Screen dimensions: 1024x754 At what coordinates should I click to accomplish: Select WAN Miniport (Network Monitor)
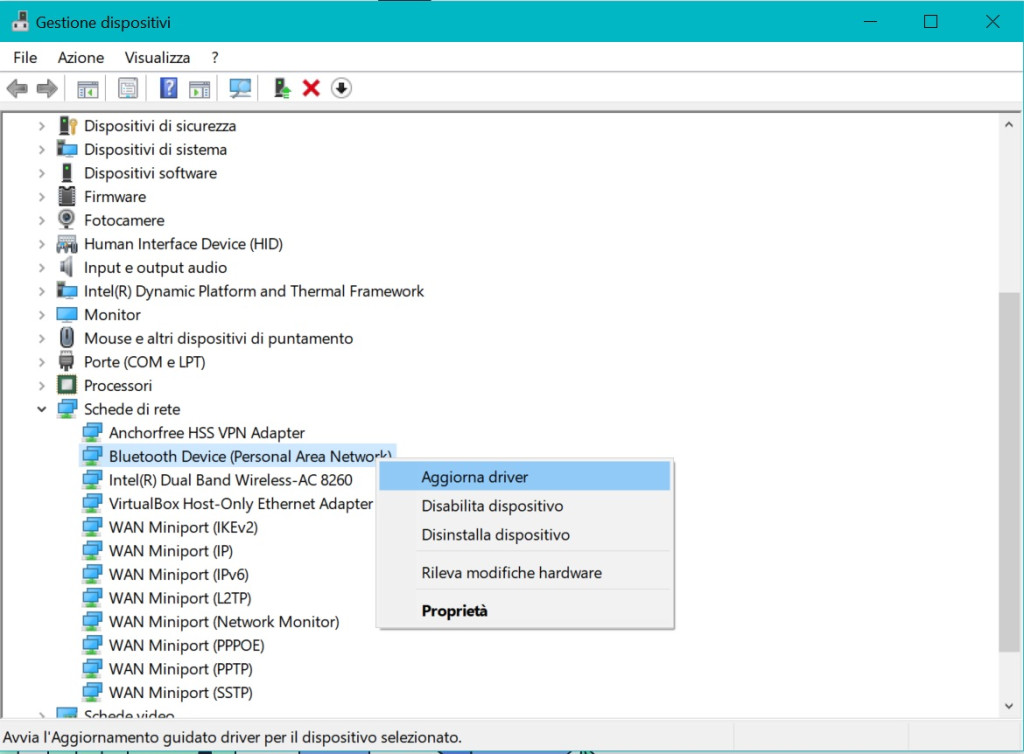click(224, 621)
